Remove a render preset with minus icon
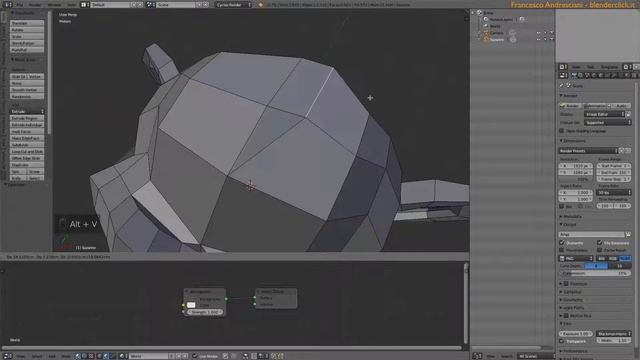The height and width of the screenshot is (360, 640). tap(628, 151)
